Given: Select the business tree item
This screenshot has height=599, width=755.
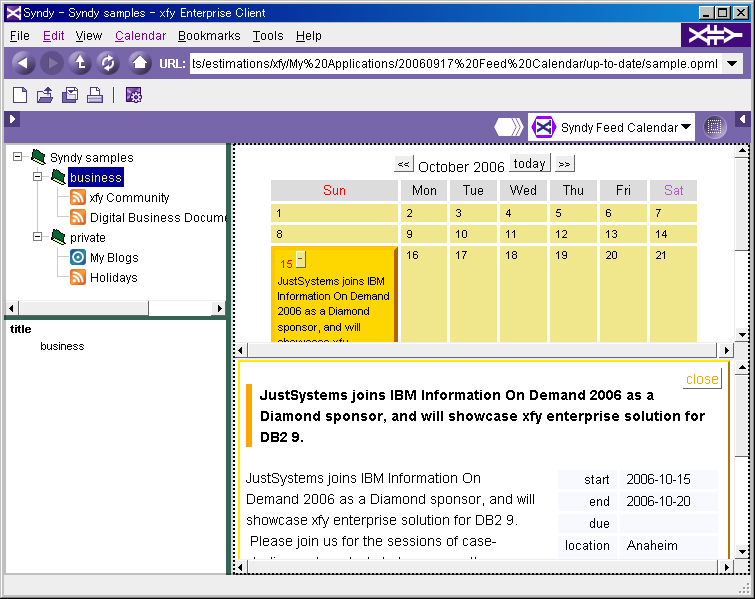Looking at the screenshot, I should (95, 177).
